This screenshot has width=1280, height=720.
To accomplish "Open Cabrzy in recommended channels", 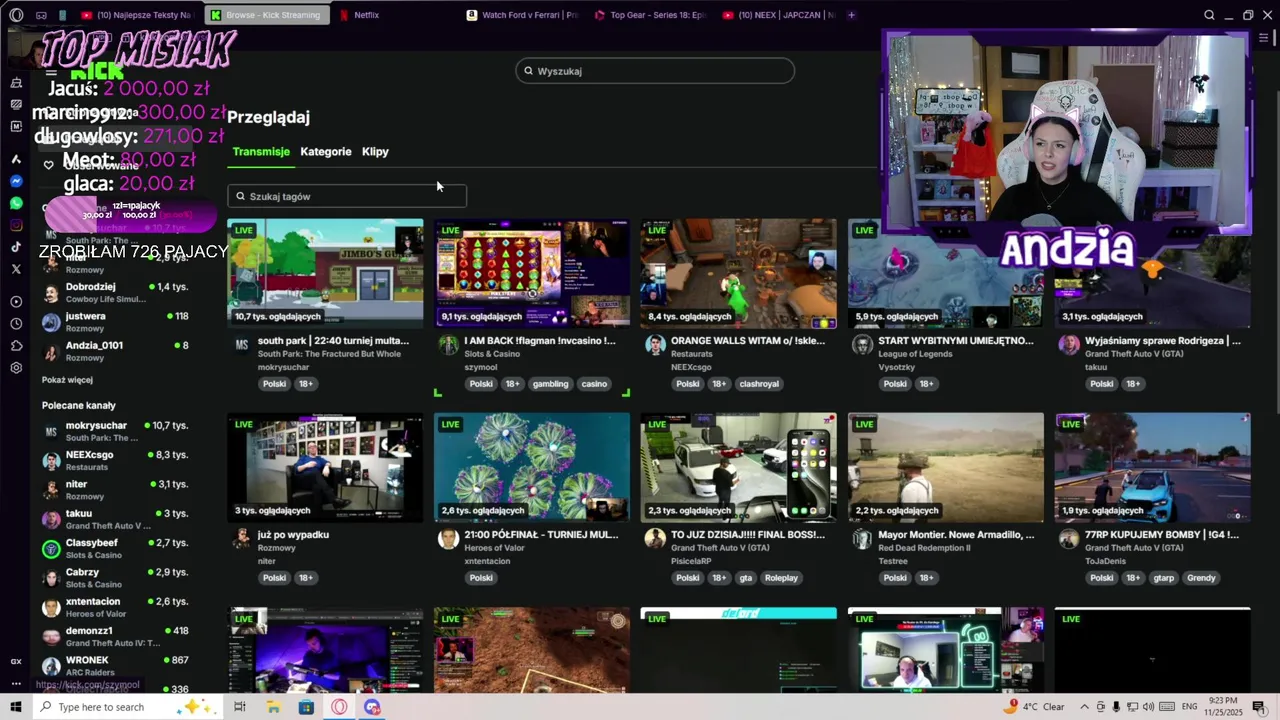I will coord(115,577).
